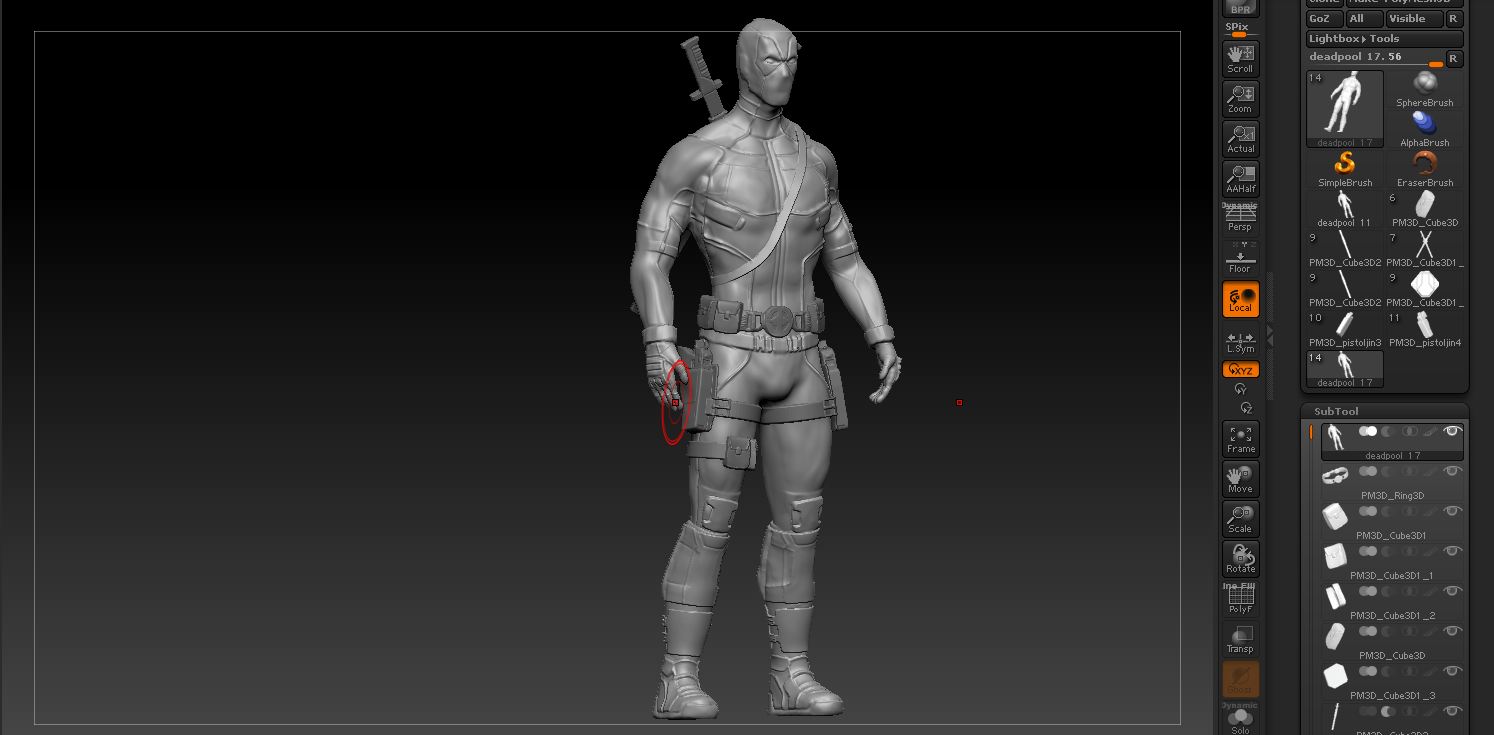
Task: Set canvas to Actual size
Action: pos(1240,139)
